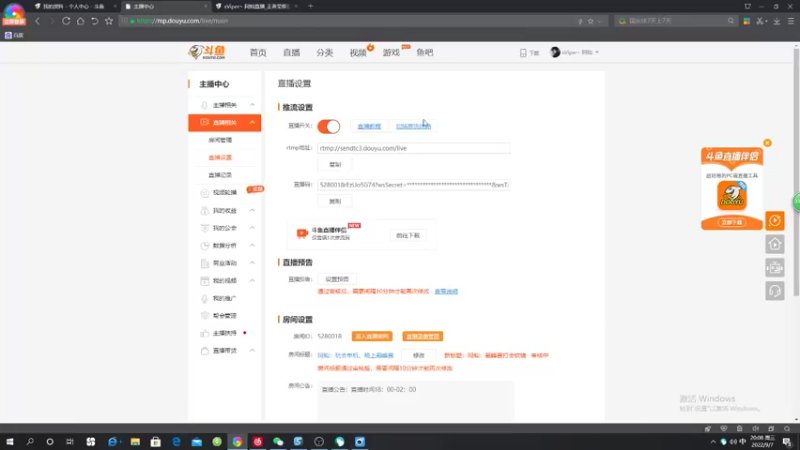This screenshot has width=800, height=450.
Task: Click the 商业活动 document icon
Action: click(x=205, y=263)
